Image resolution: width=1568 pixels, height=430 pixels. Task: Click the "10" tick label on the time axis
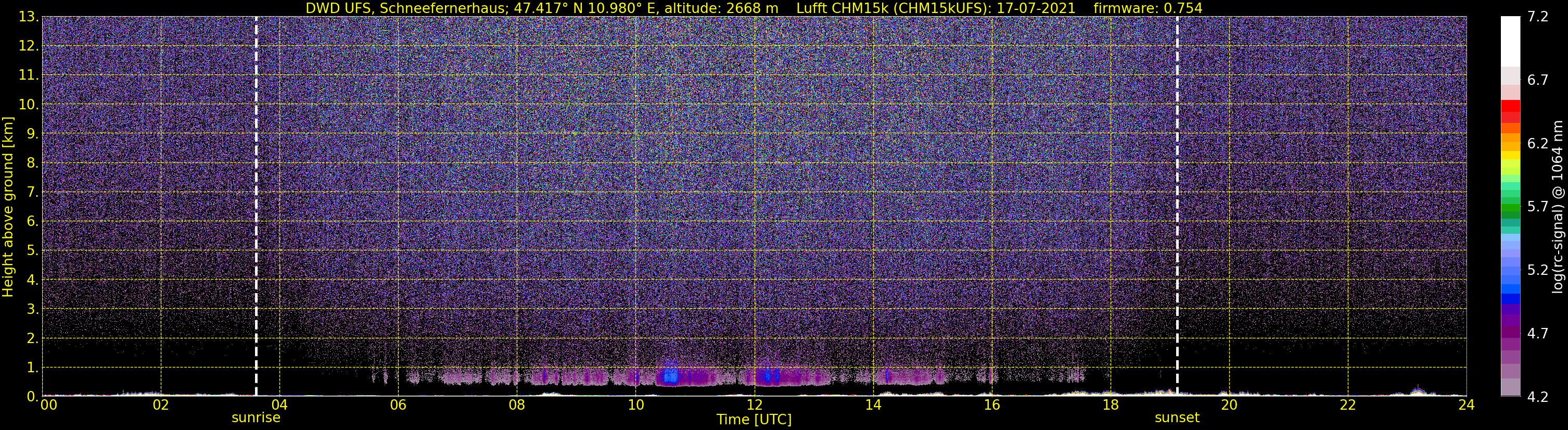tap(635, 406)
